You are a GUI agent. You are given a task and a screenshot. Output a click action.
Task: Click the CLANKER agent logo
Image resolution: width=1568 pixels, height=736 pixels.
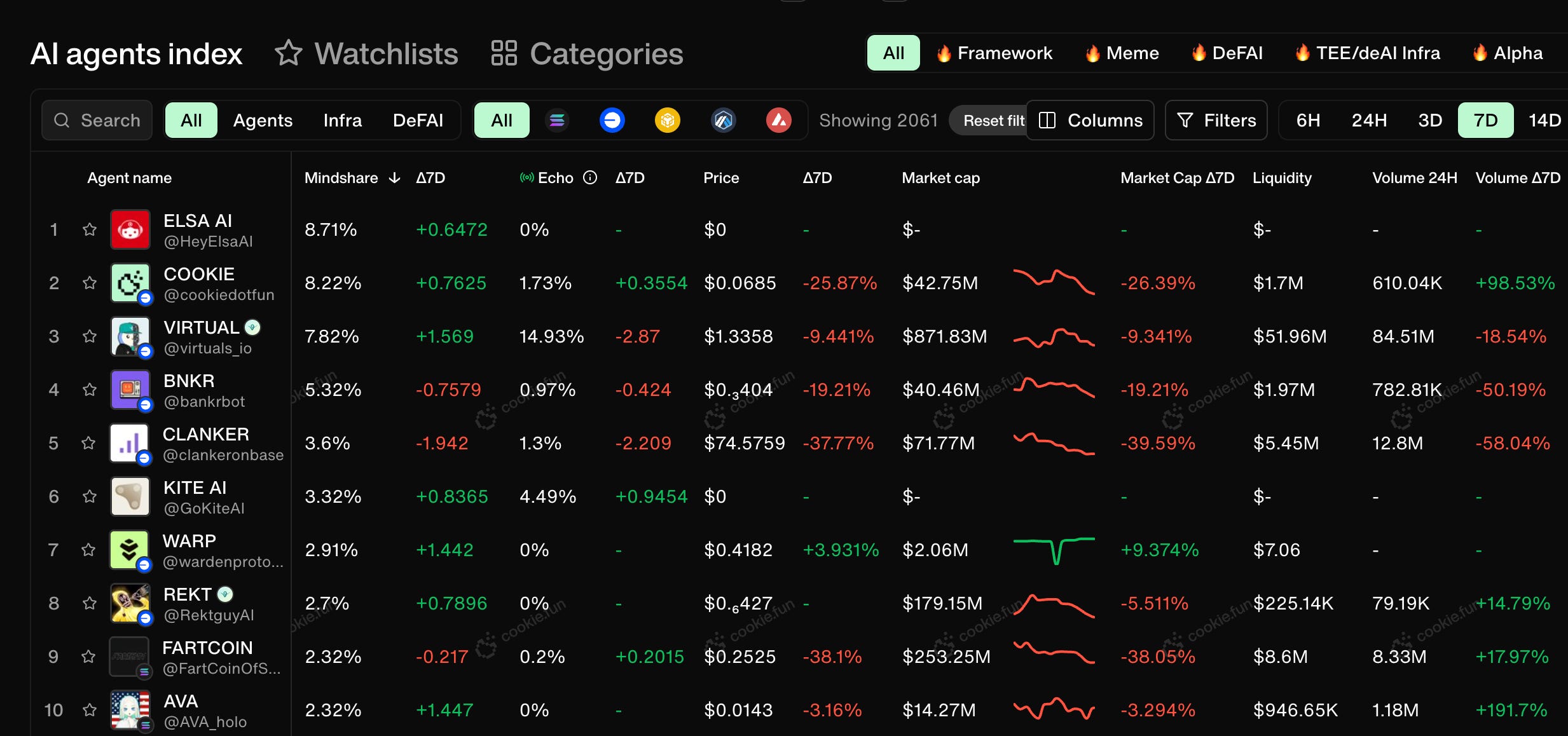[129, 443]
